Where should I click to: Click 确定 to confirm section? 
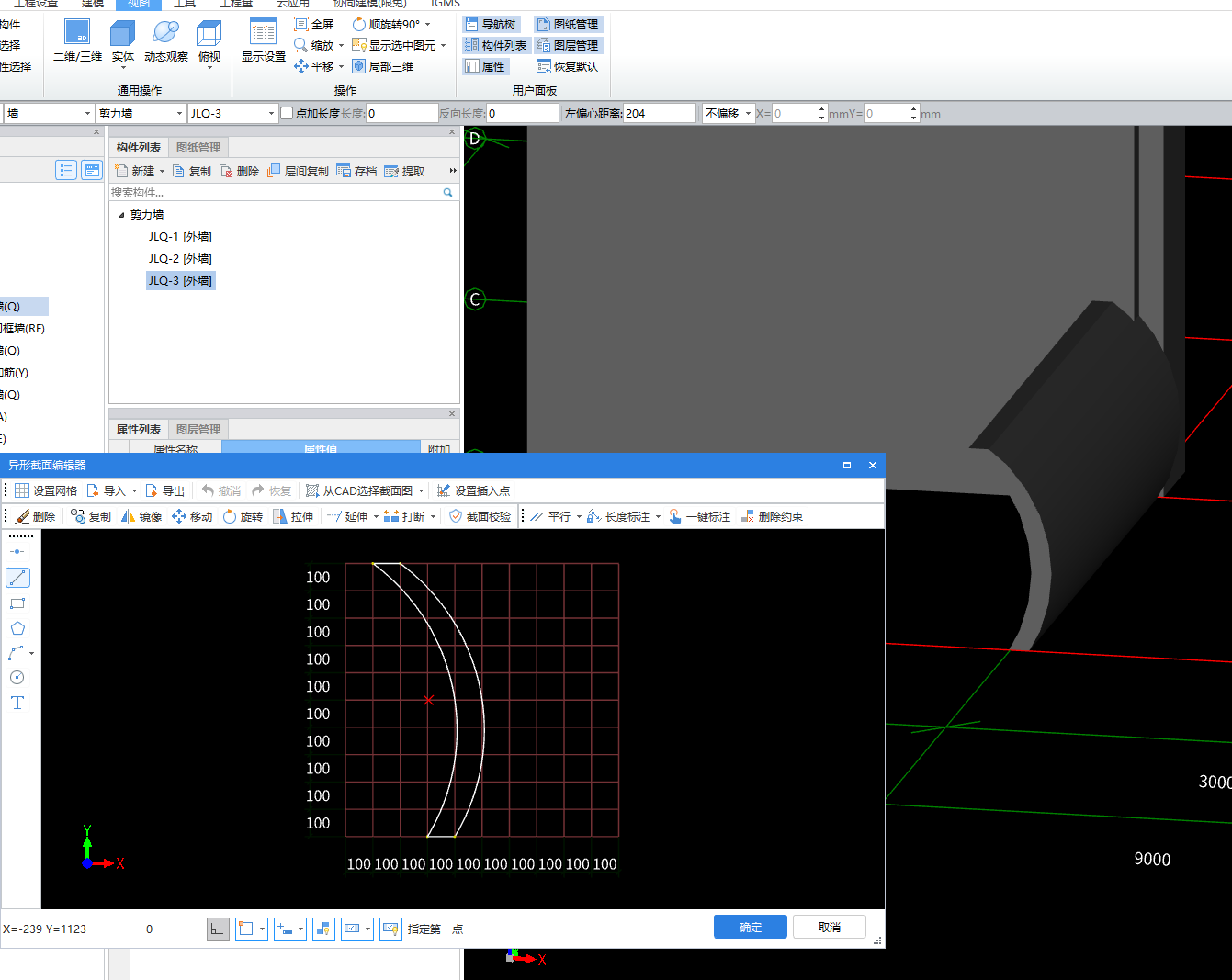point(751,927)
